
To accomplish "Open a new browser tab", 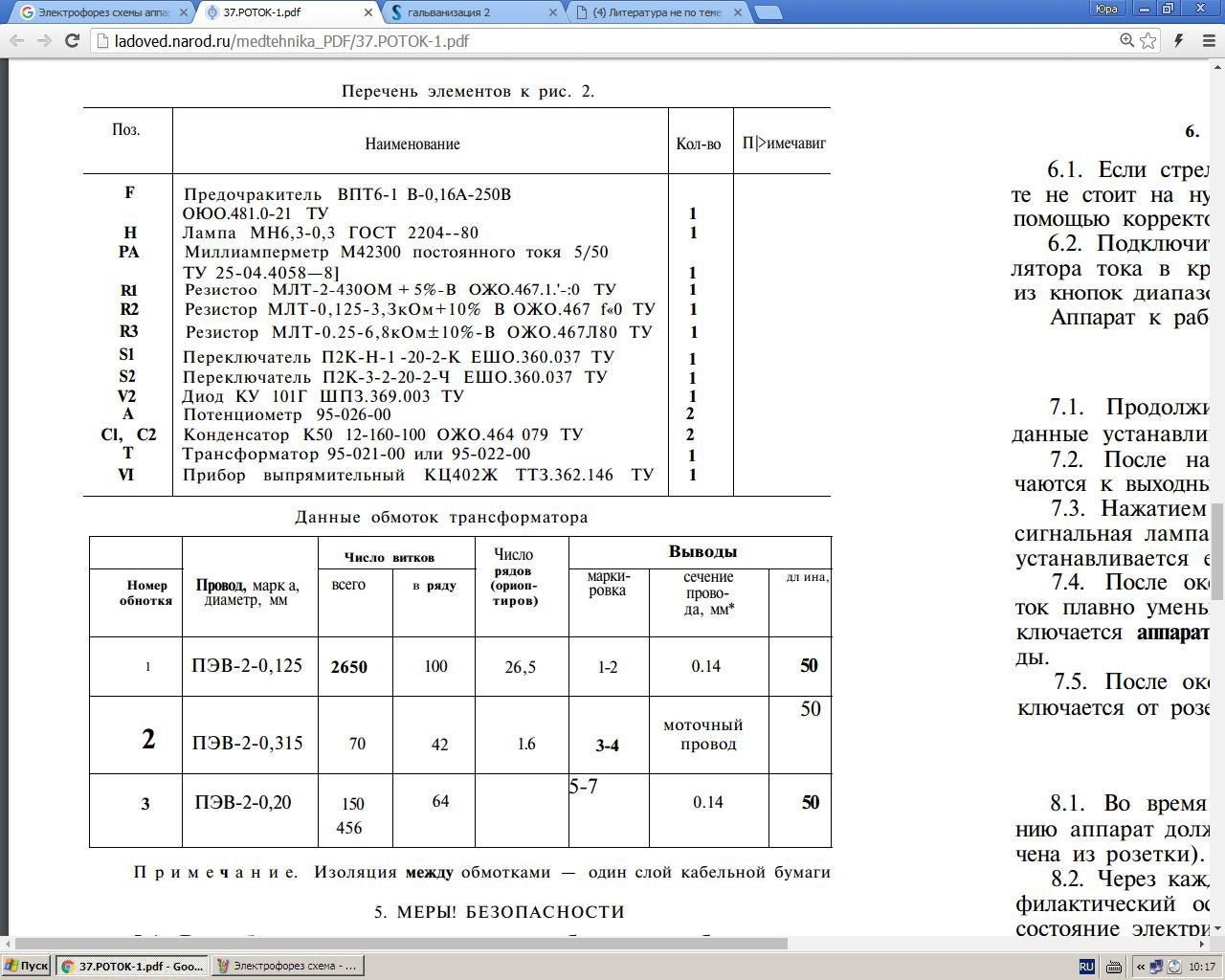I will click(768, 12).
